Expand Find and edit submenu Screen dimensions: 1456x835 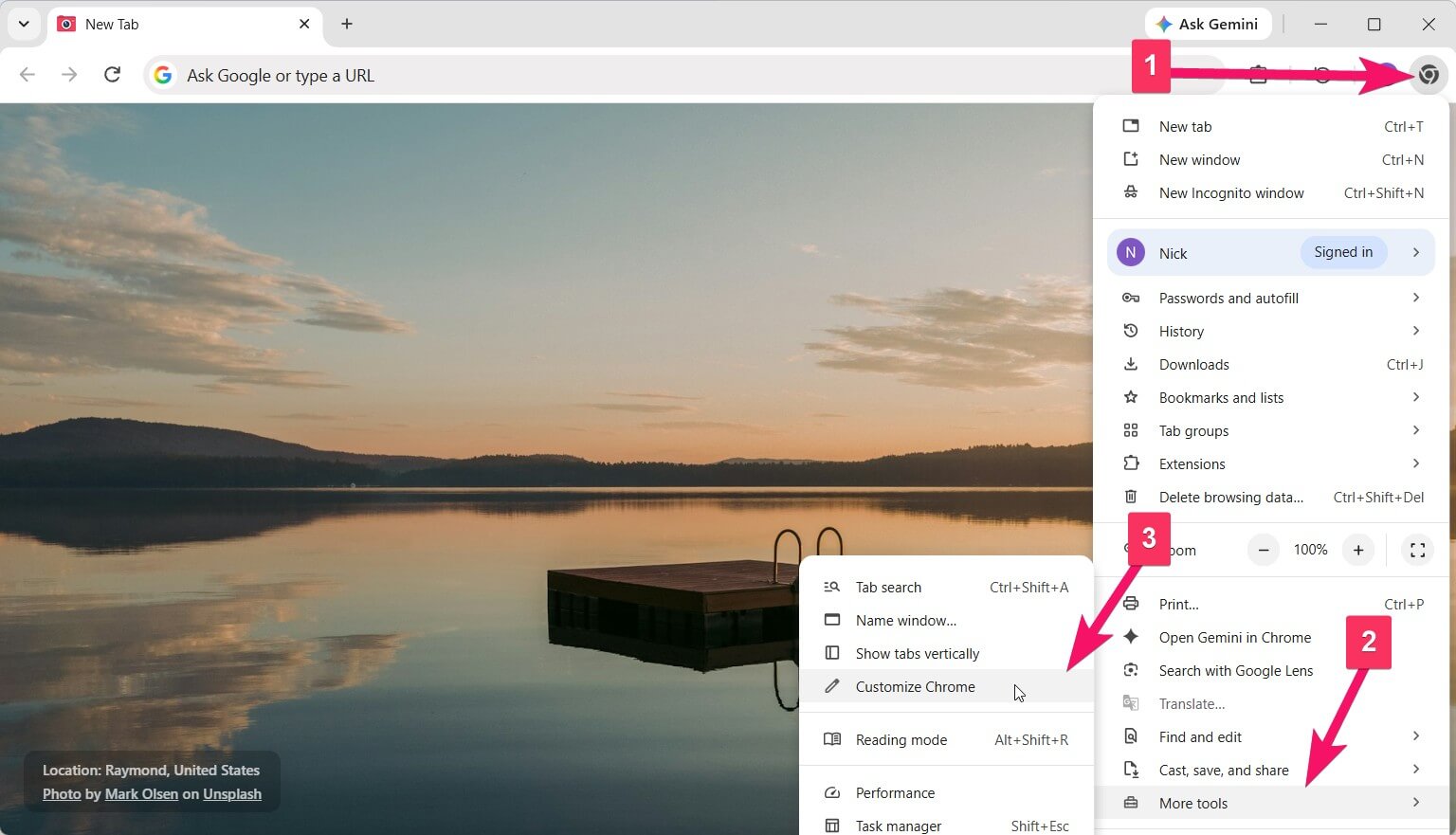pos(1271,737)
